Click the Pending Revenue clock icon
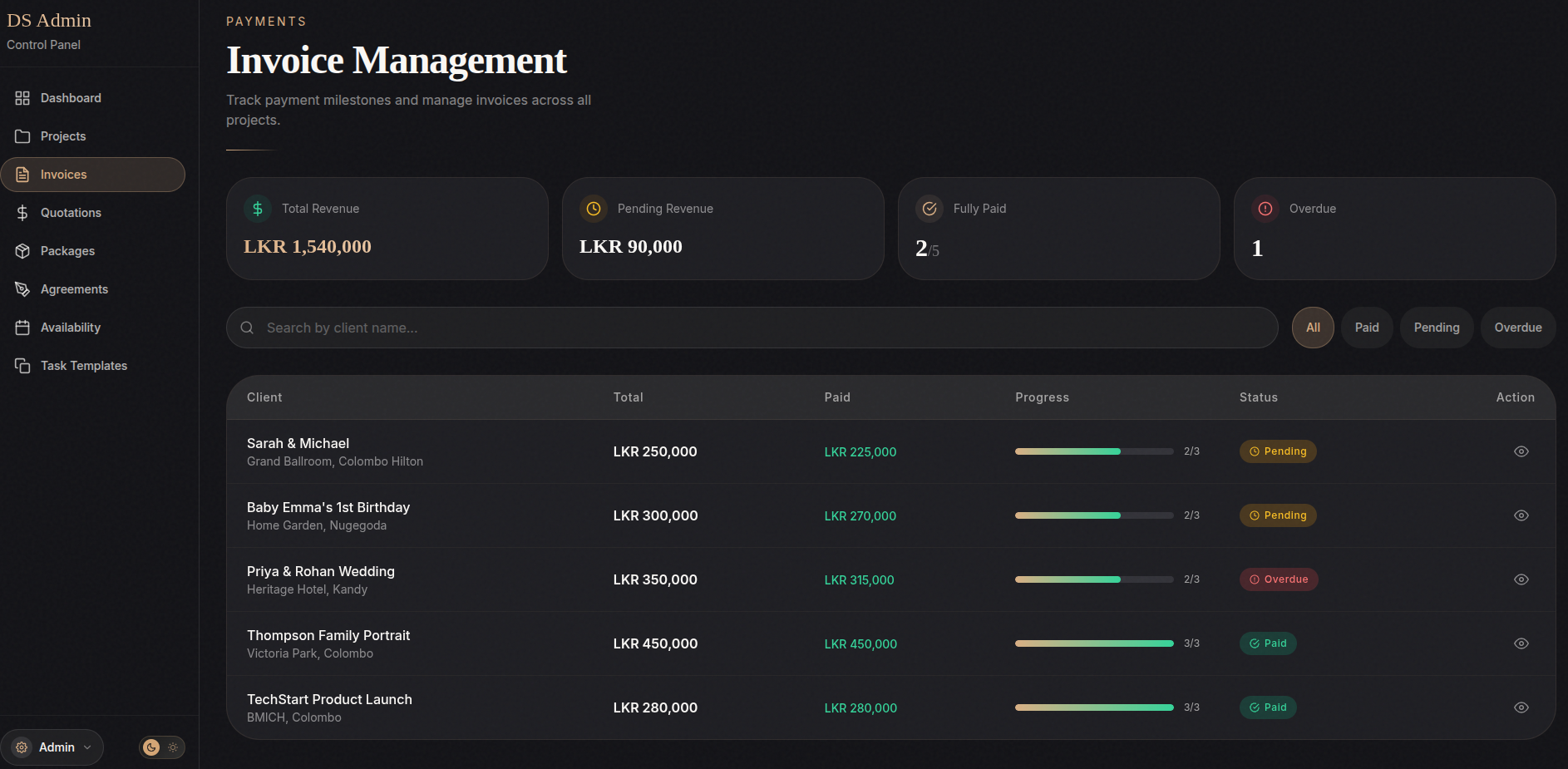The height and width of the screenshot is (769, 1568). pyautogui.click(x=593, y=208)
